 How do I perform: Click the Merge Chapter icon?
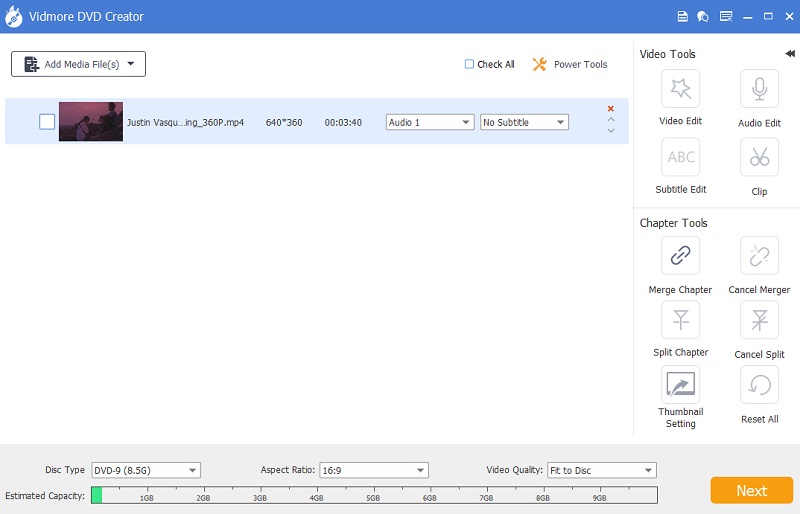[680, 256]
